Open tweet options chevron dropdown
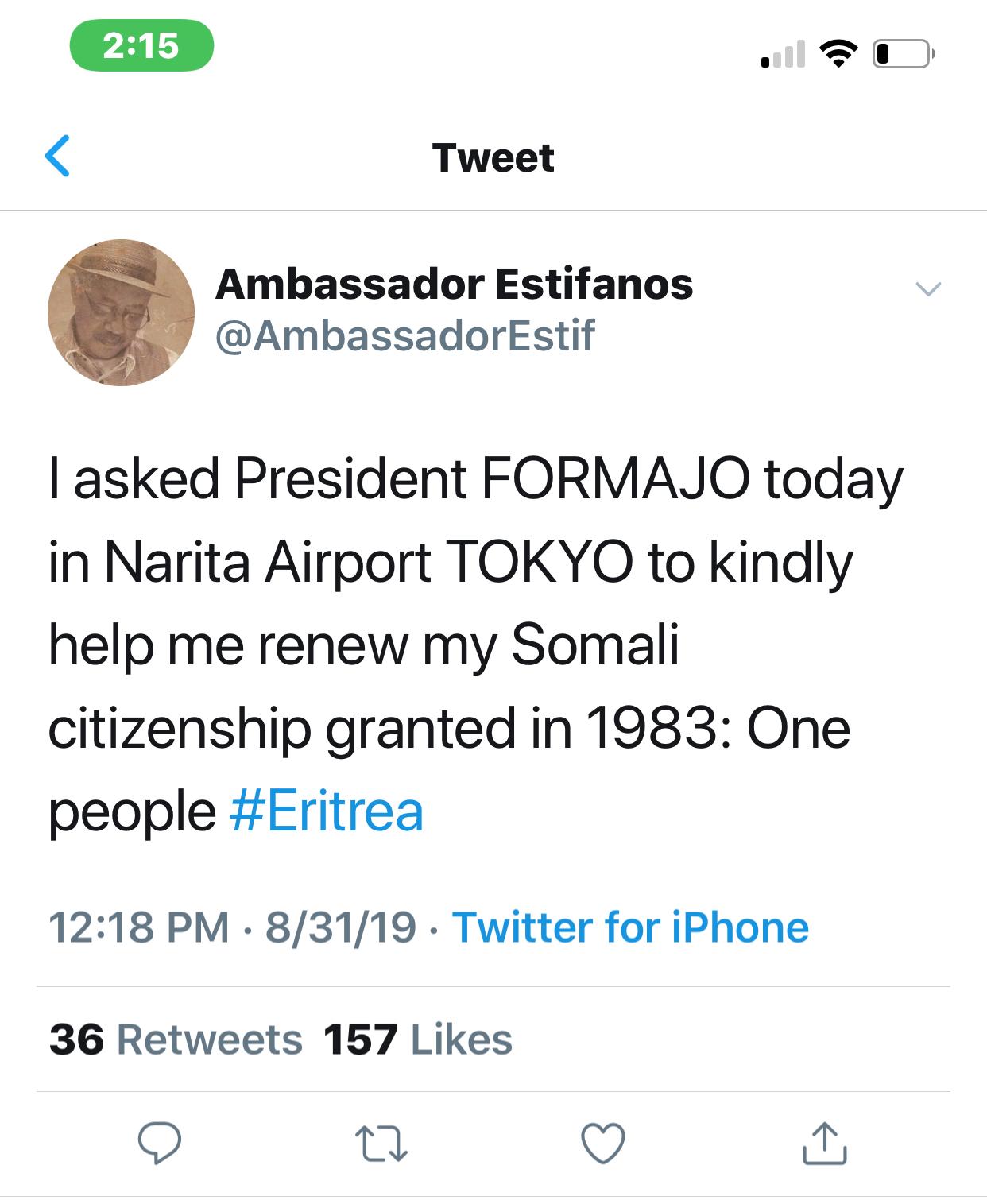This screenshot has height=1204, width=987. pyautogui.click(x=928, y=288)
